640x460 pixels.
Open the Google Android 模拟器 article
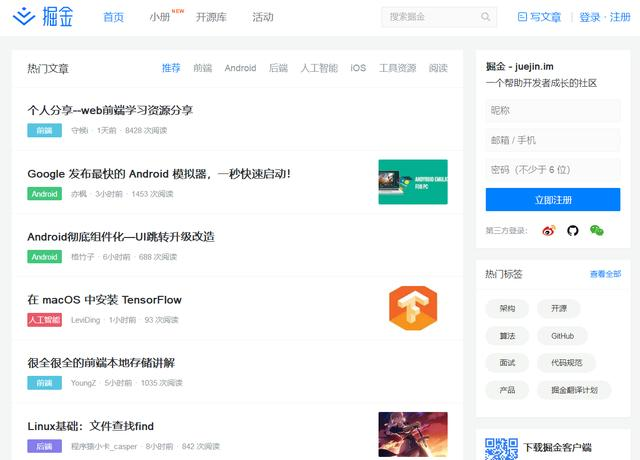point(159,174)
